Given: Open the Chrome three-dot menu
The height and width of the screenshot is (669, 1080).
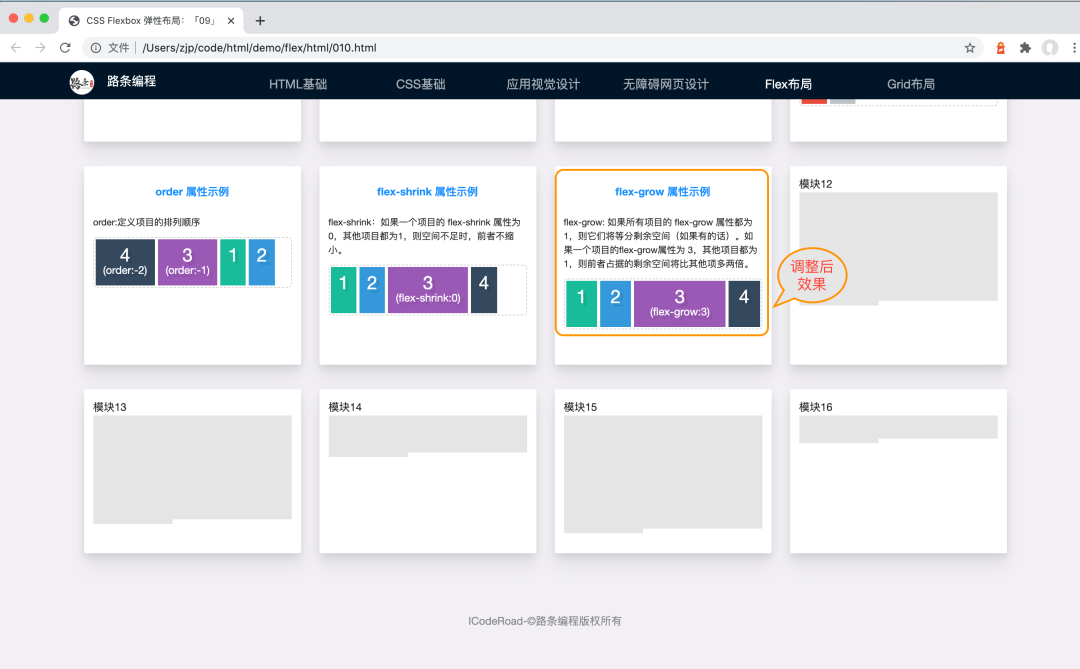Looking at the screenshot, I should pos(1074,48).
